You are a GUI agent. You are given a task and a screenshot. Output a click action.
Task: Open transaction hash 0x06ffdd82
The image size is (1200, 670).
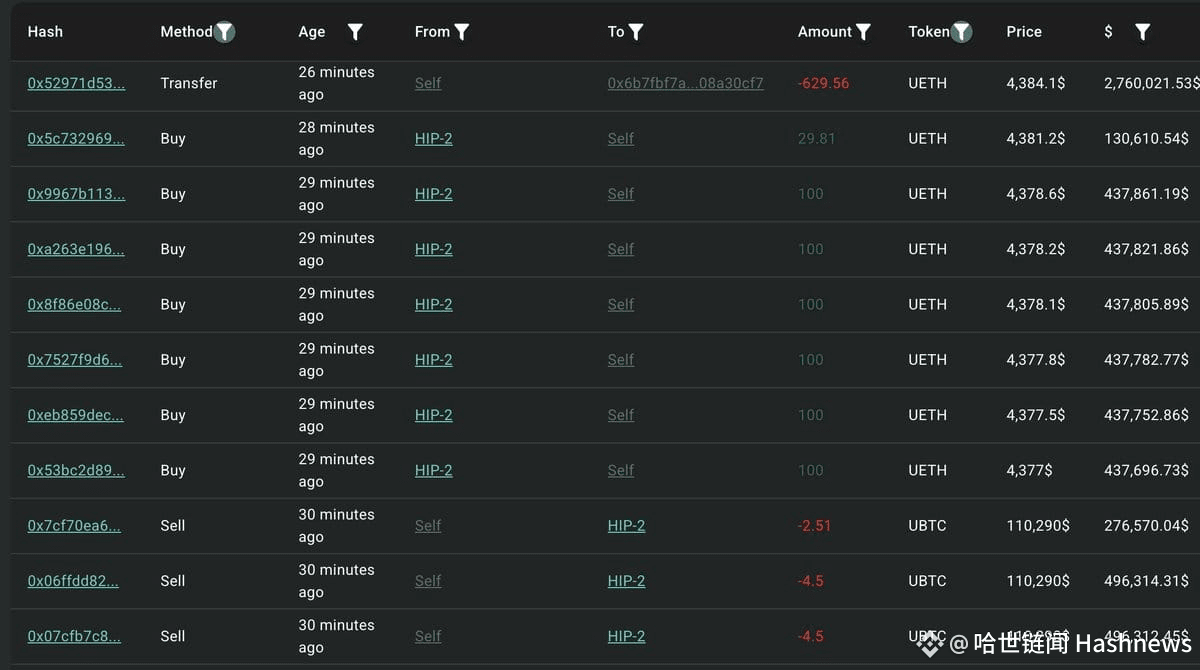point(73,581)
